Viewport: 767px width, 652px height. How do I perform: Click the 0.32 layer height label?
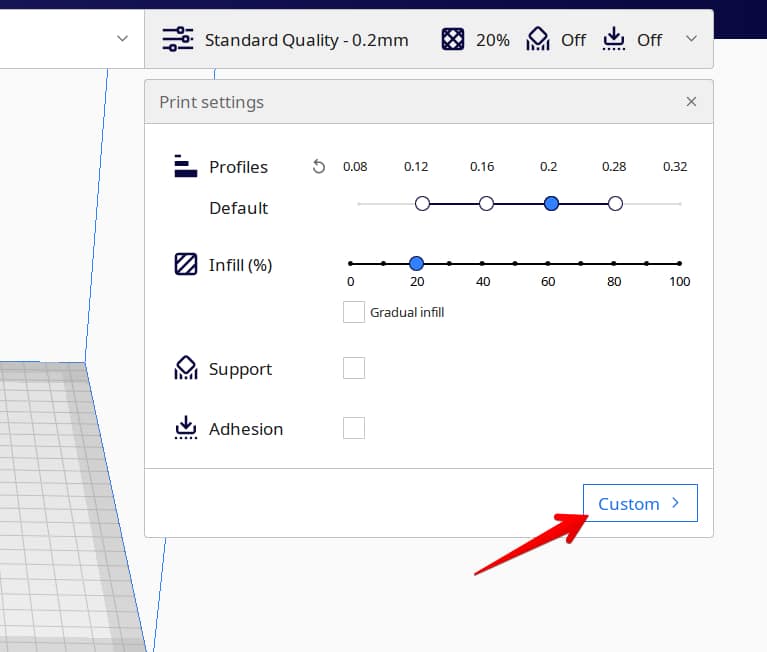click(x=675, y=166)
